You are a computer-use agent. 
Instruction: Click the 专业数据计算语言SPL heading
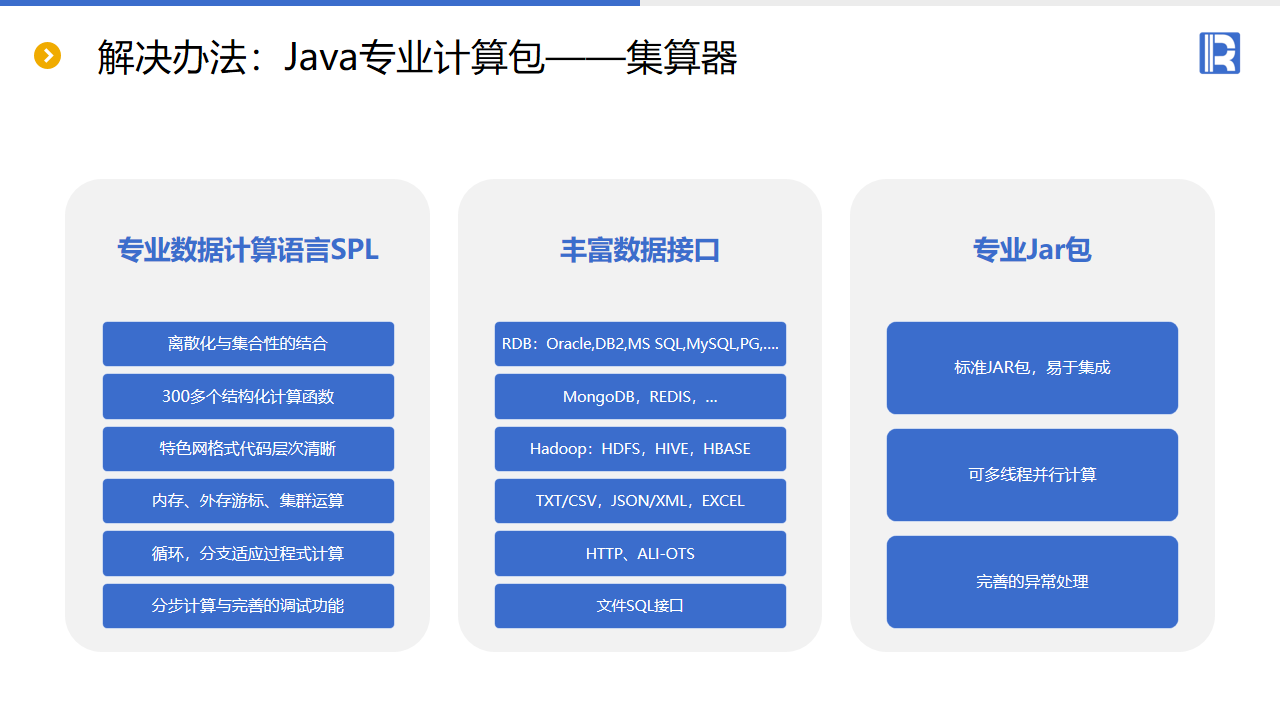[248, 250]
